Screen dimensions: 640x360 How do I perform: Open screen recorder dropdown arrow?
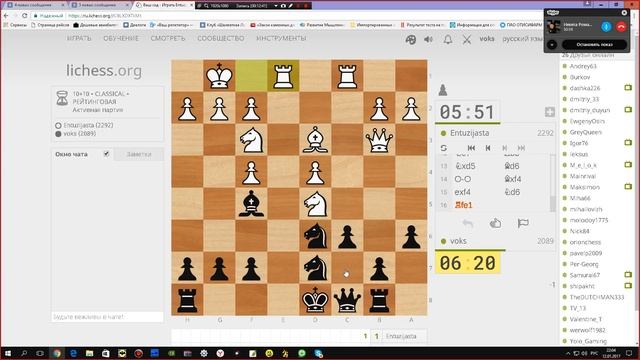tap(276, 6)
